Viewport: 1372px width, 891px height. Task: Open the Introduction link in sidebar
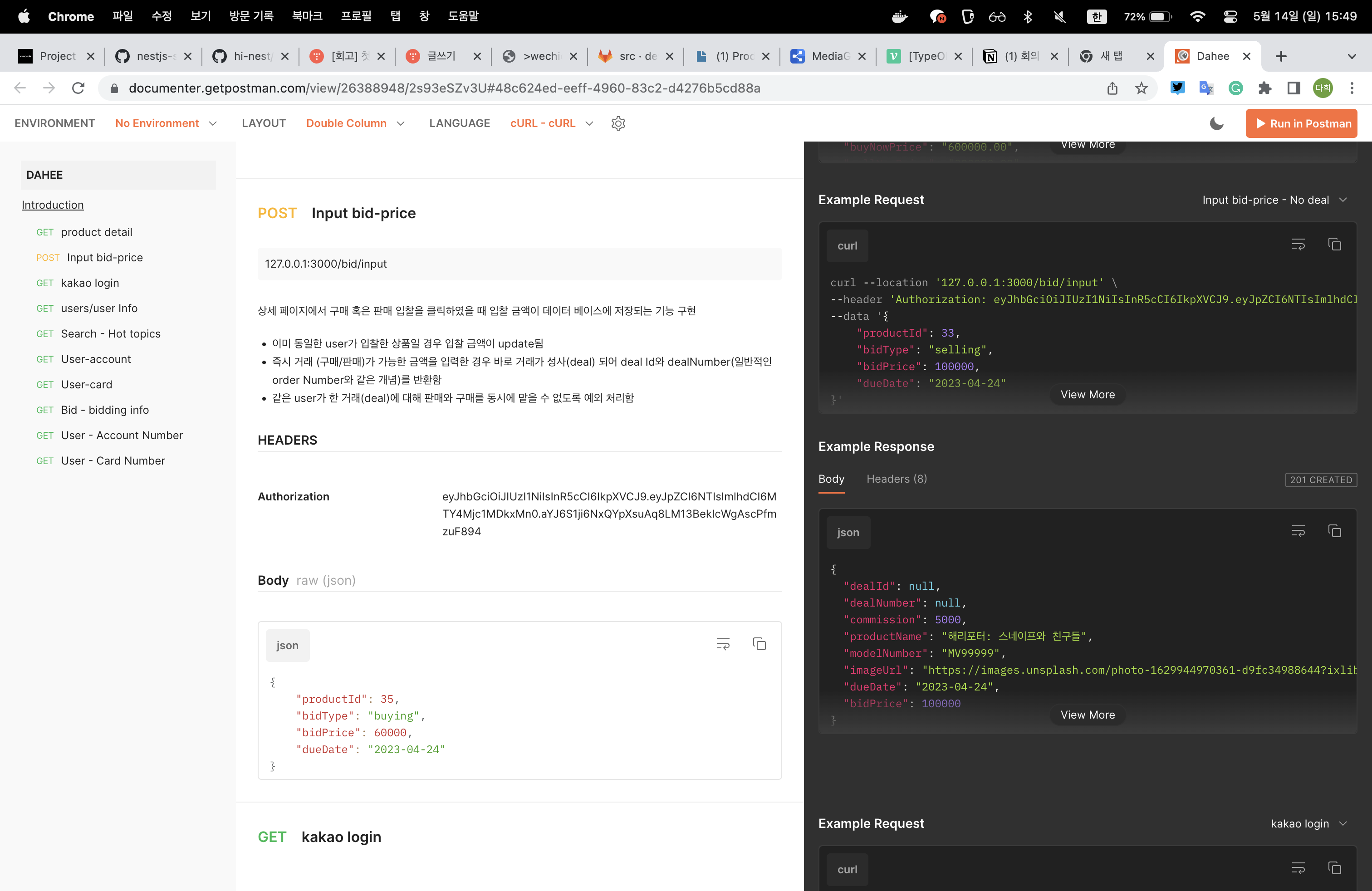pos(53,205)
